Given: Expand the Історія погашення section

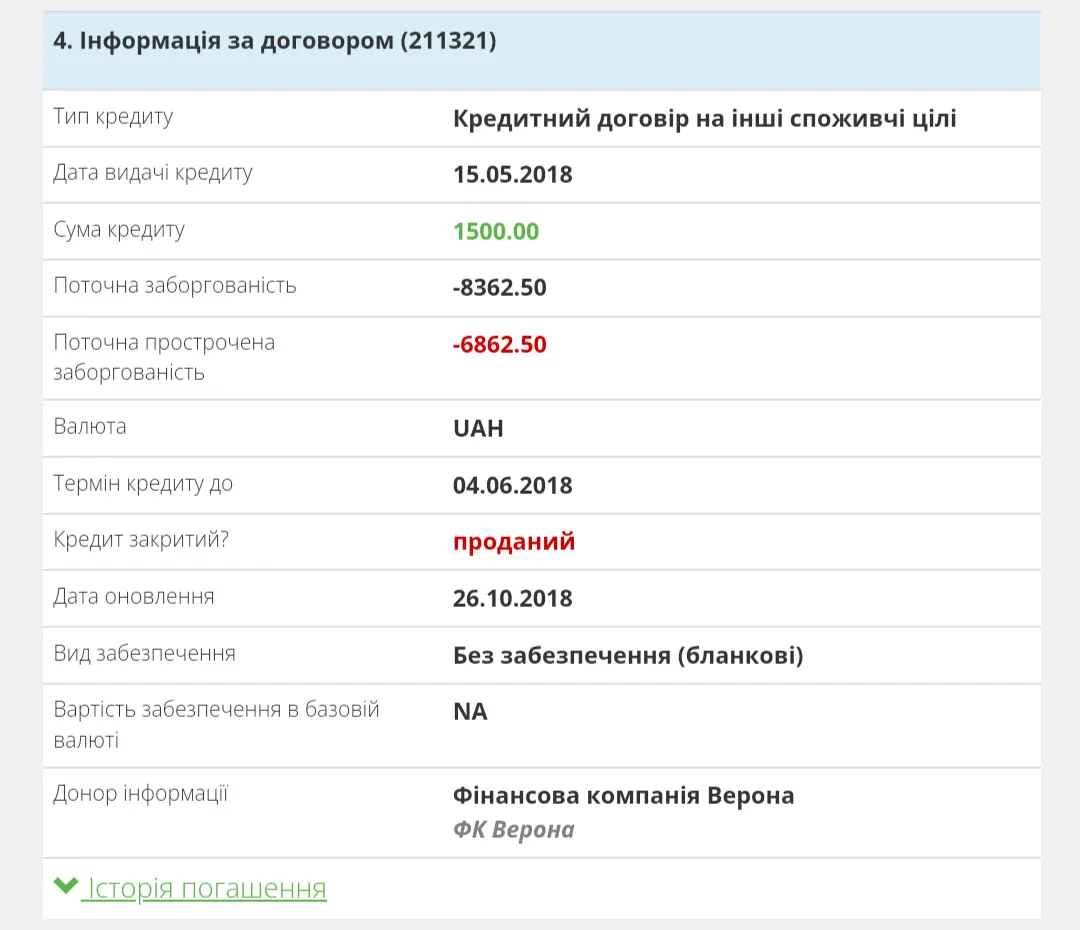Looking at the screenshot, I should pos(206,888).
